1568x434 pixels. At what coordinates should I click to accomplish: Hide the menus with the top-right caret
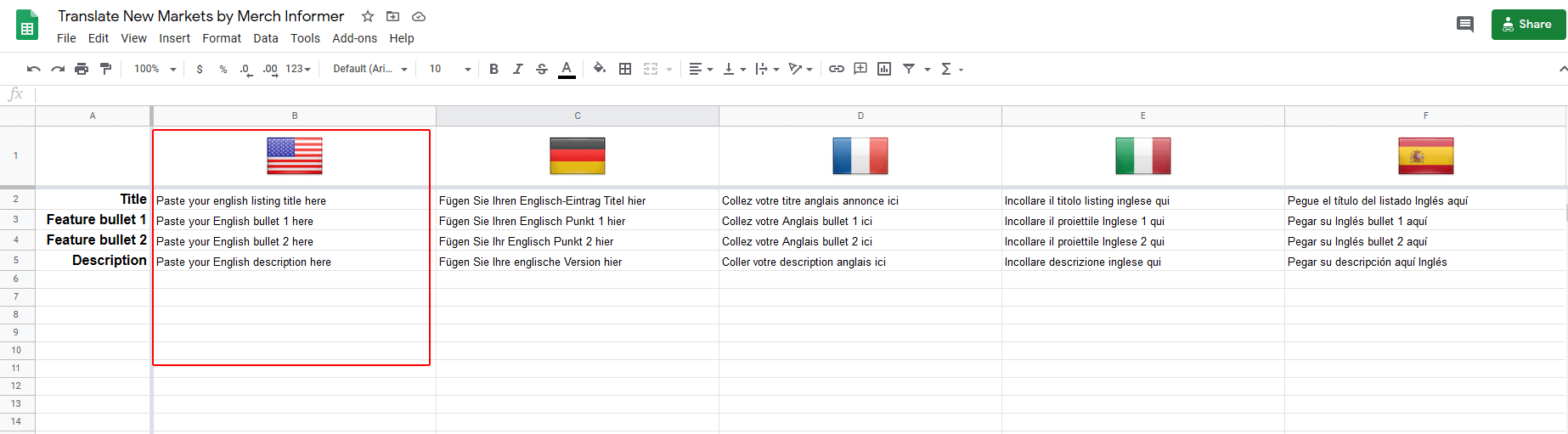tap(1562, 69)
